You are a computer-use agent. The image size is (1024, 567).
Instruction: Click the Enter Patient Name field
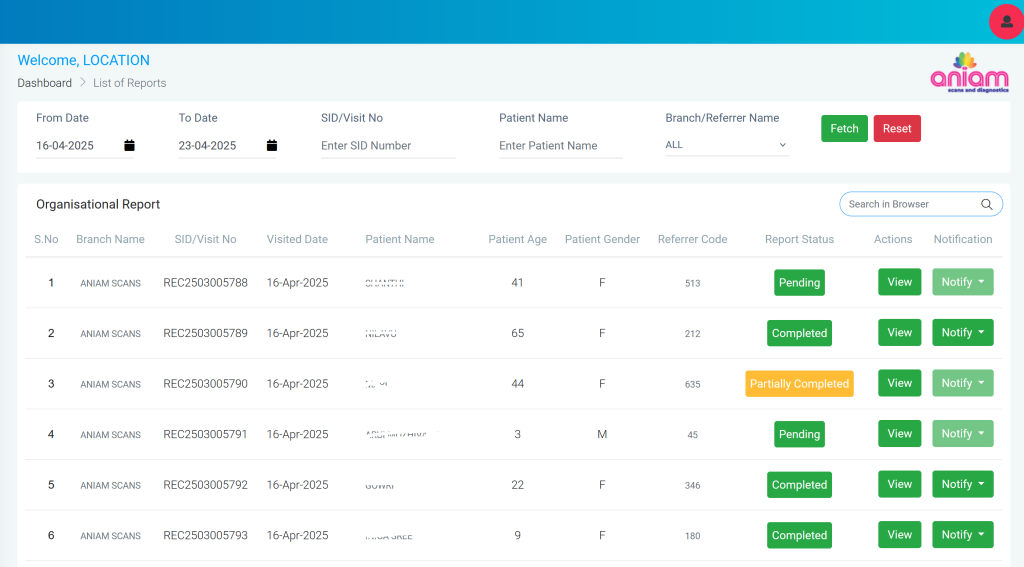coord(560,146)
